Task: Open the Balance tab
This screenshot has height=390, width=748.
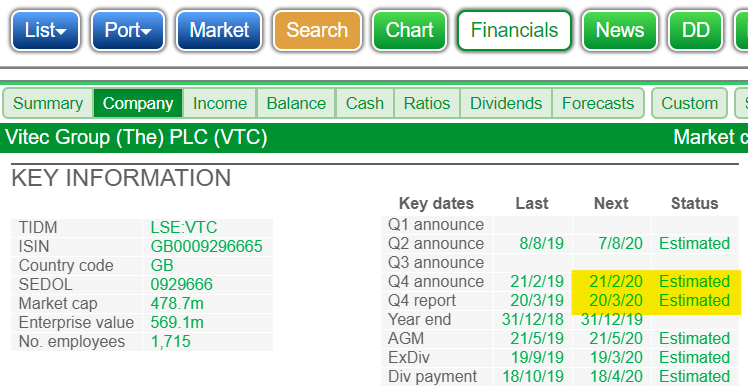Action: point(296,103)
